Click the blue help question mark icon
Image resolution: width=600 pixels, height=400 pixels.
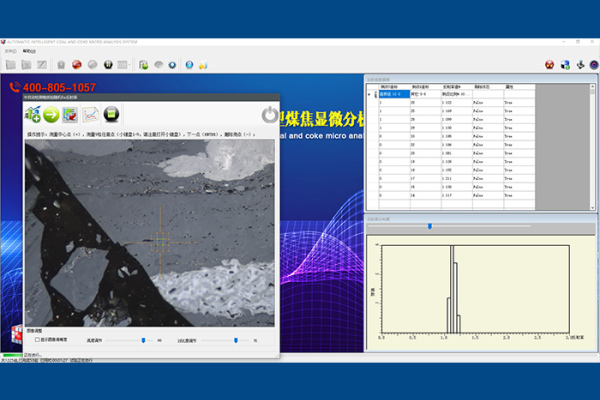click(187, 65)
